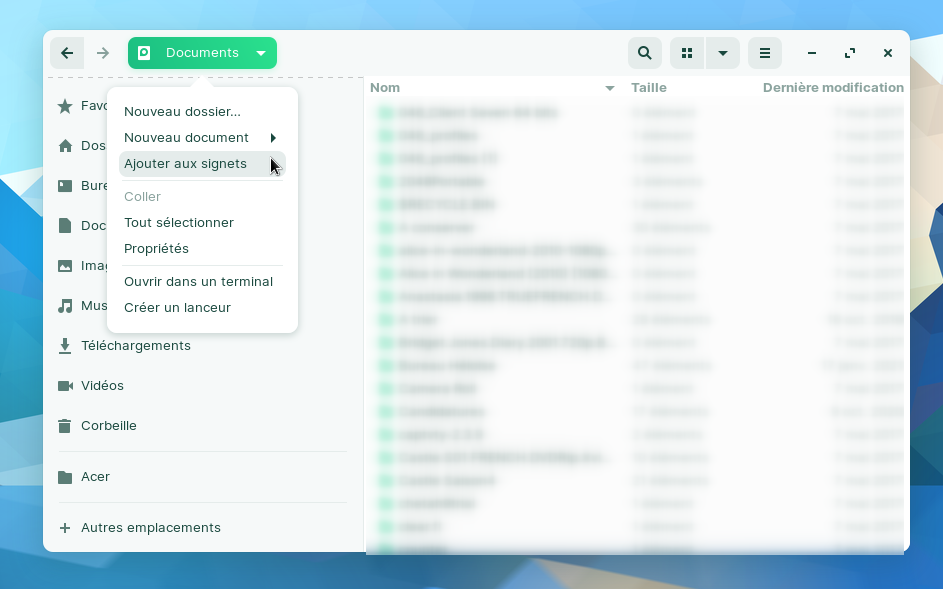
Task: Click Ouvrir dans un terminal
Action: click(x=198, y=282)
